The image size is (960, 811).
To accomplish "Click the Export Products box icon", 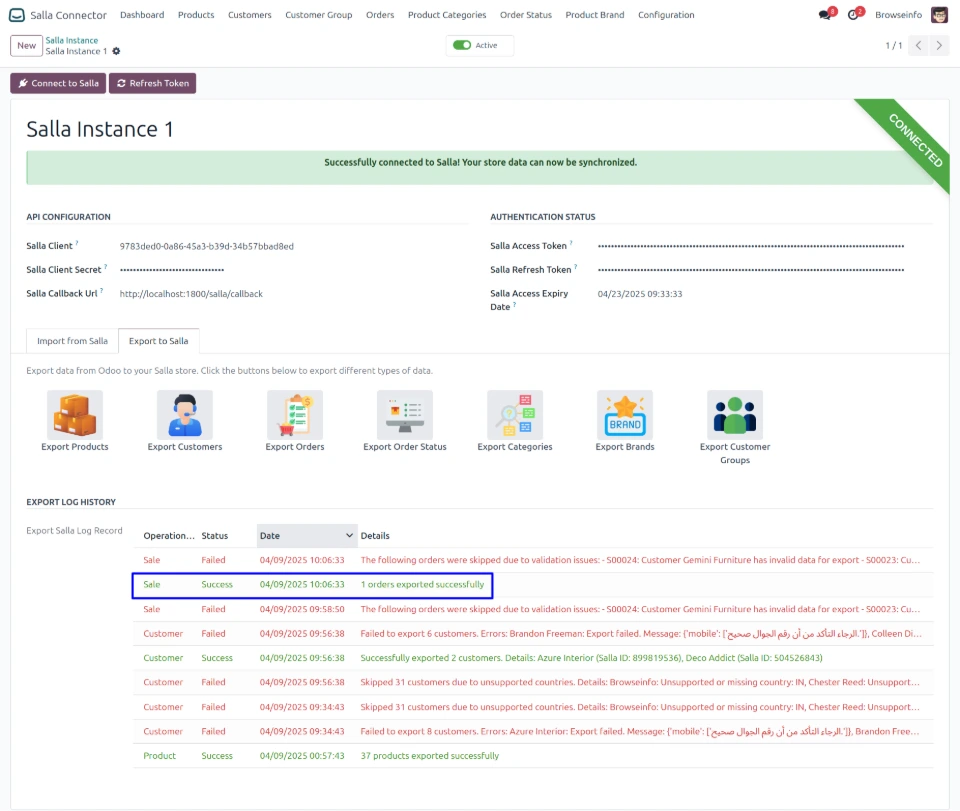I will (x=75, y=415).
